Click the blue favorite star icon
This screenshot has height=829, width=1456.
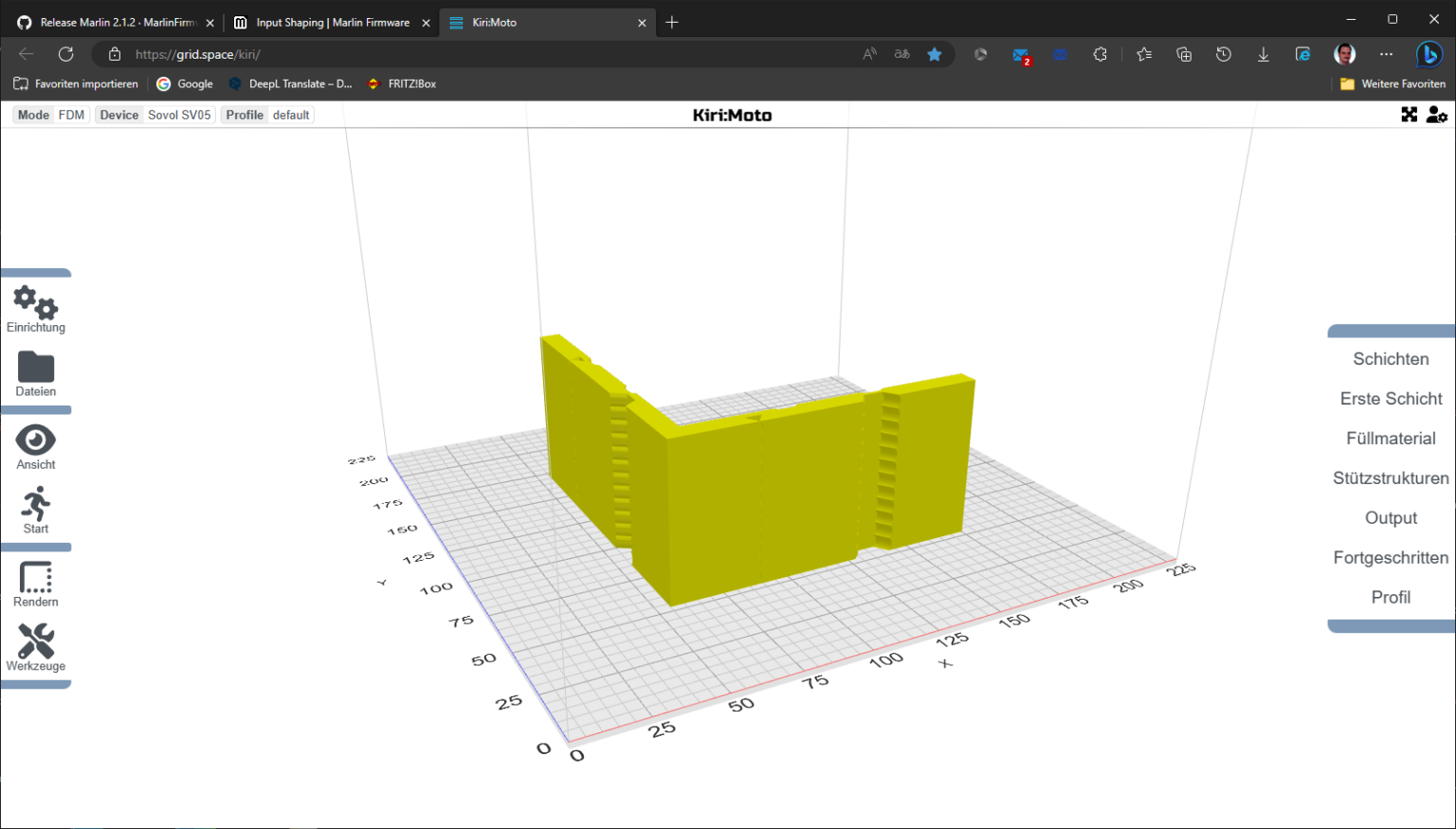(935, 54)
